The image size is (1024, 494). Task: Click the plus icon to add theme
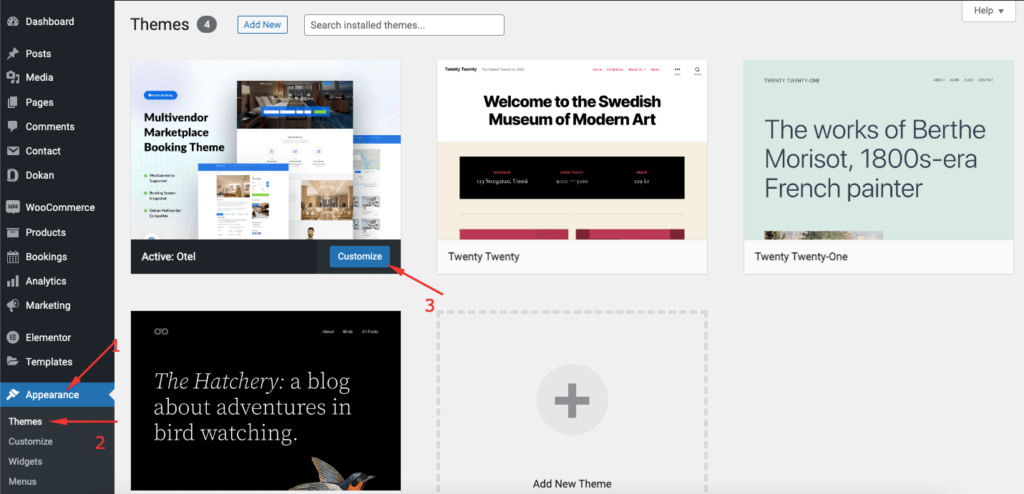tap(572, 400)
